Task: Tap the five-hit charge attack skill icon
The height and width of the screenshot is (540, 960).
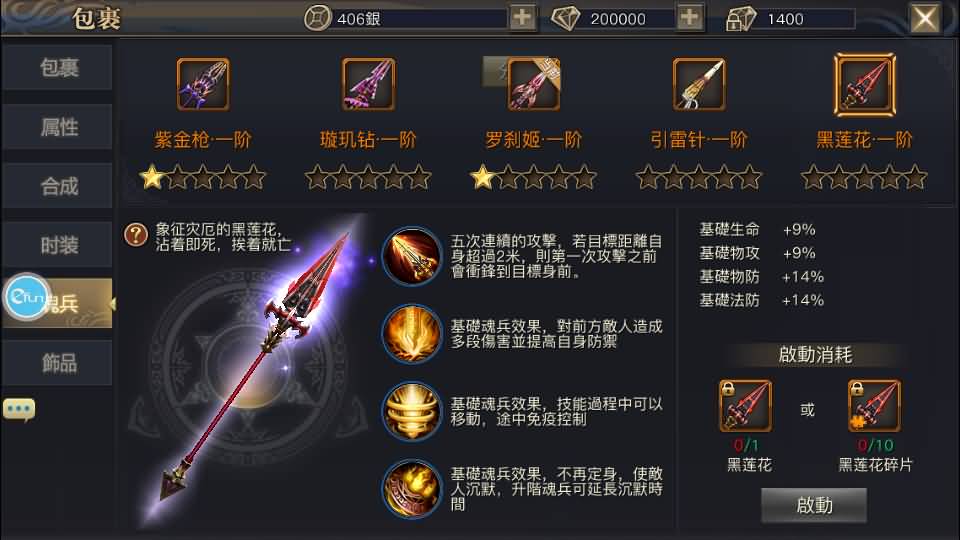Action: coord(411,256)
